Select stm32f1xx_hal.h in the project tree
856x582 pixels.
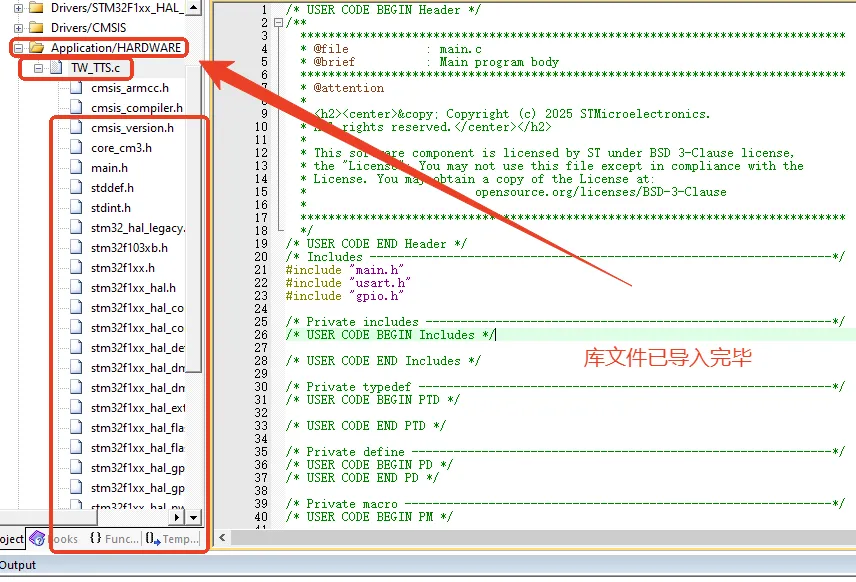point(132,288)
